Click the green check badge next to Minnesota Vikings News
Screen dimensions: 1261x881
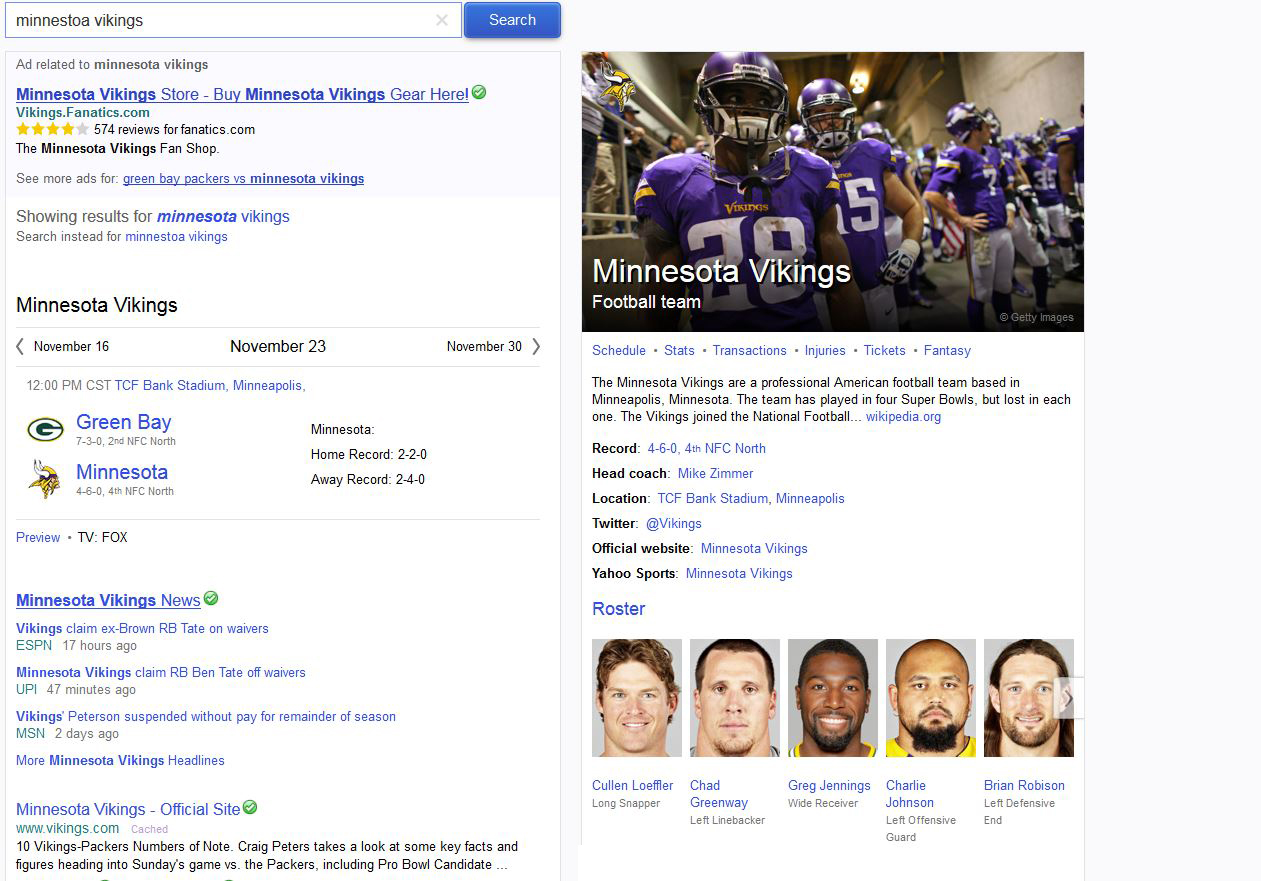(x=210, y=598)
